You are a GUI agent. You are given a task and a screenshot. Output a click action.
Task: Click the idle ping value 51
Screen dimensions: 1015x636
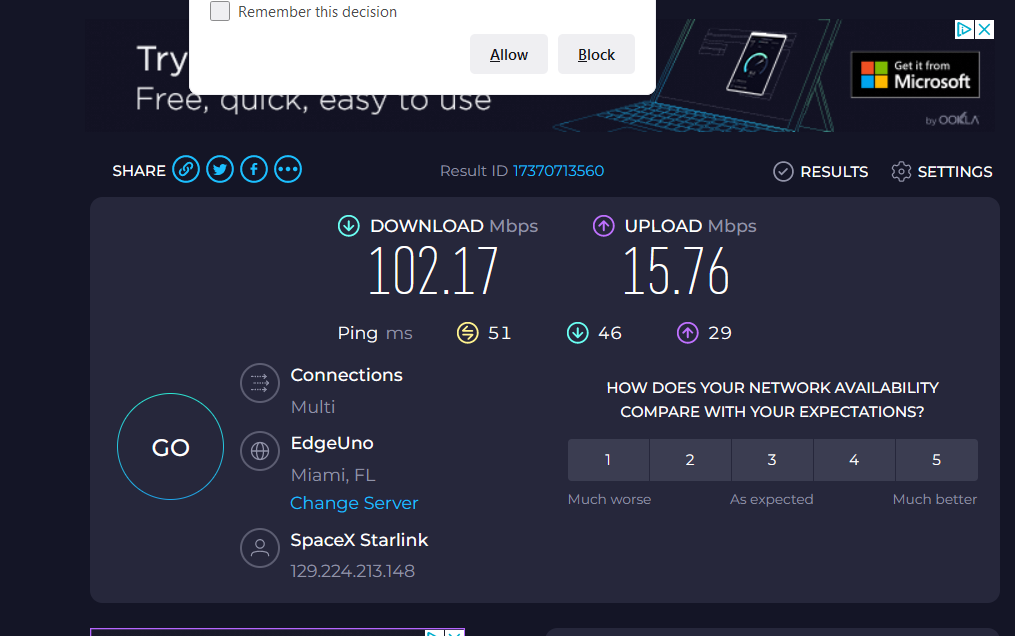[499, 333]
